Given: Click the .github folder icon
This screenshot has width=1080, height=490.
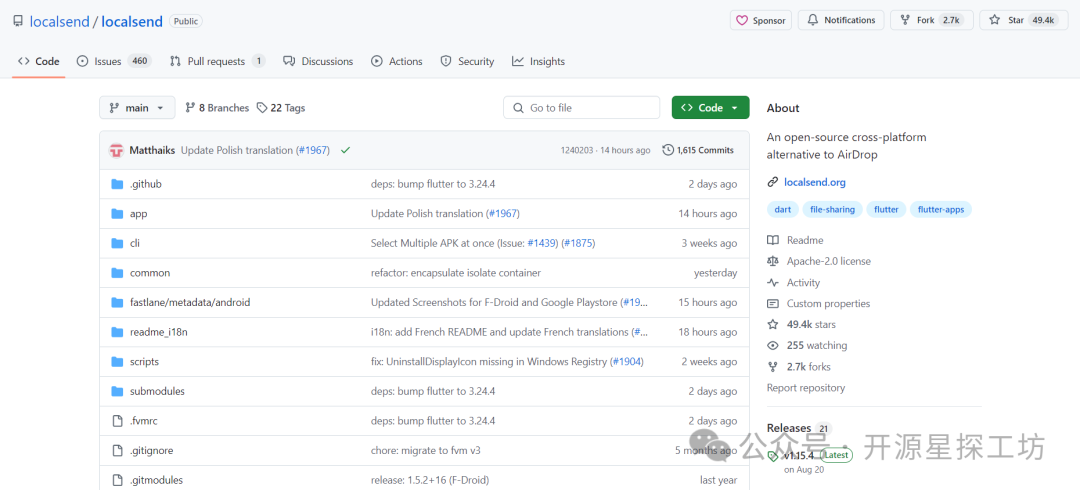Looking at the screenshot, I should coord(117,184).
